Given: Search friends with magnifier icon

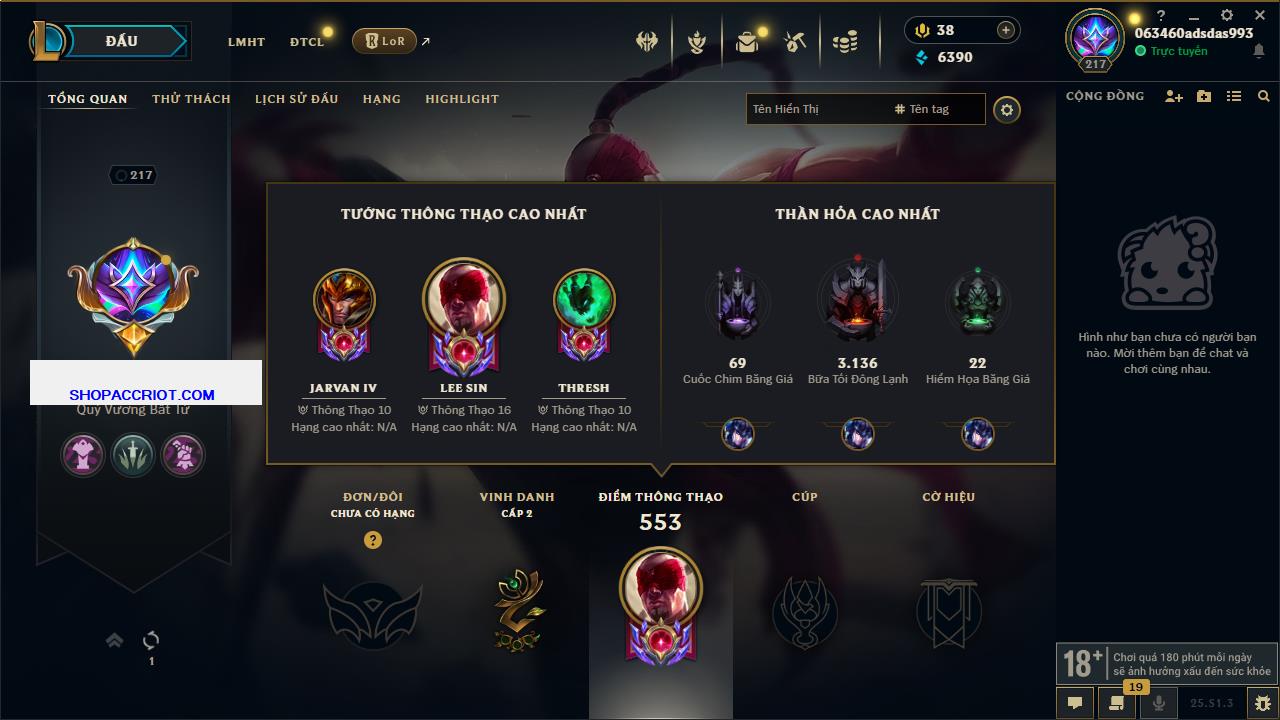Looking at the screenshot, I should tap(1264, 96).
